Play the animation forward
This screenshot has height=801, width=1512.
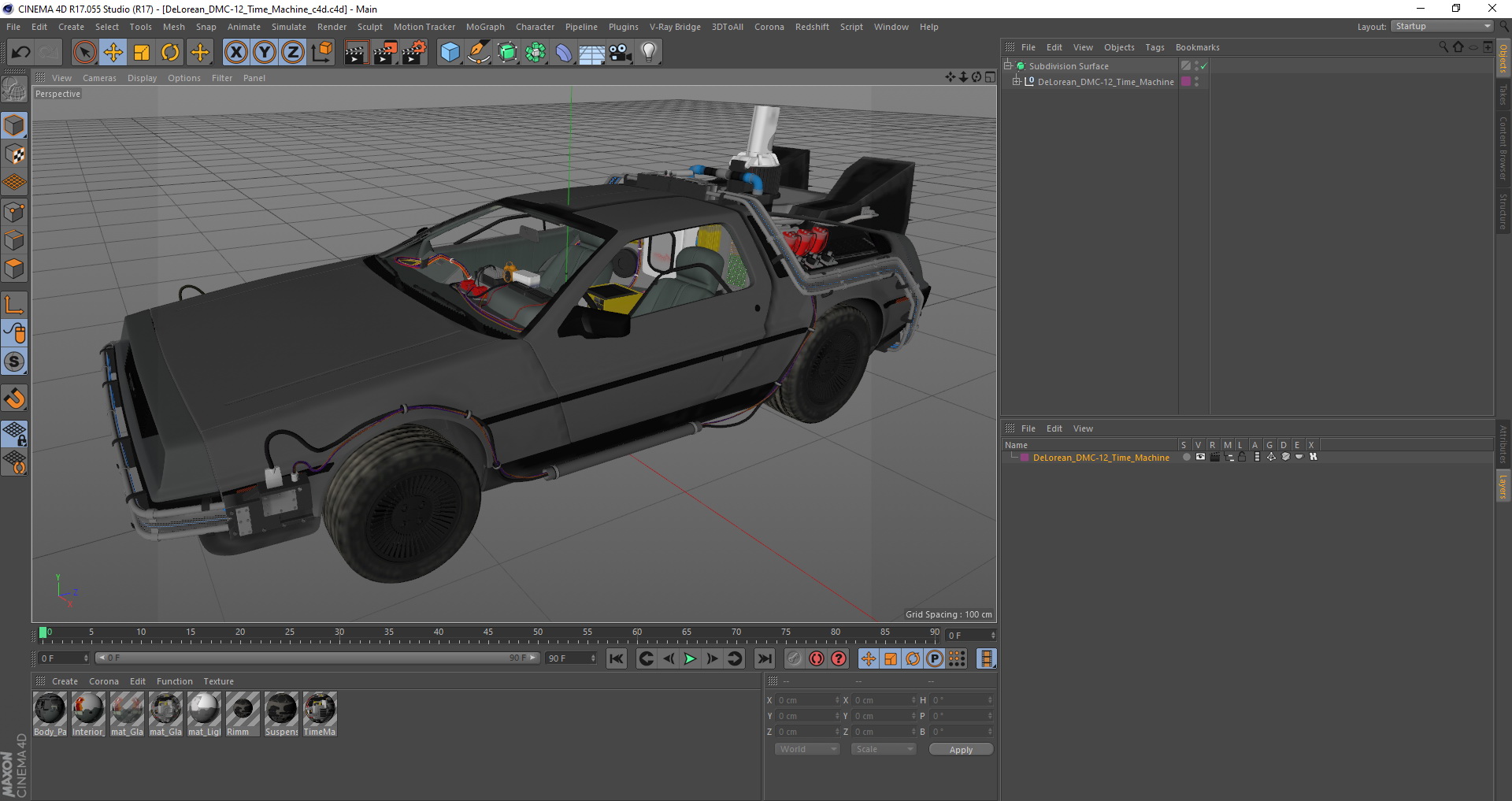690,658
